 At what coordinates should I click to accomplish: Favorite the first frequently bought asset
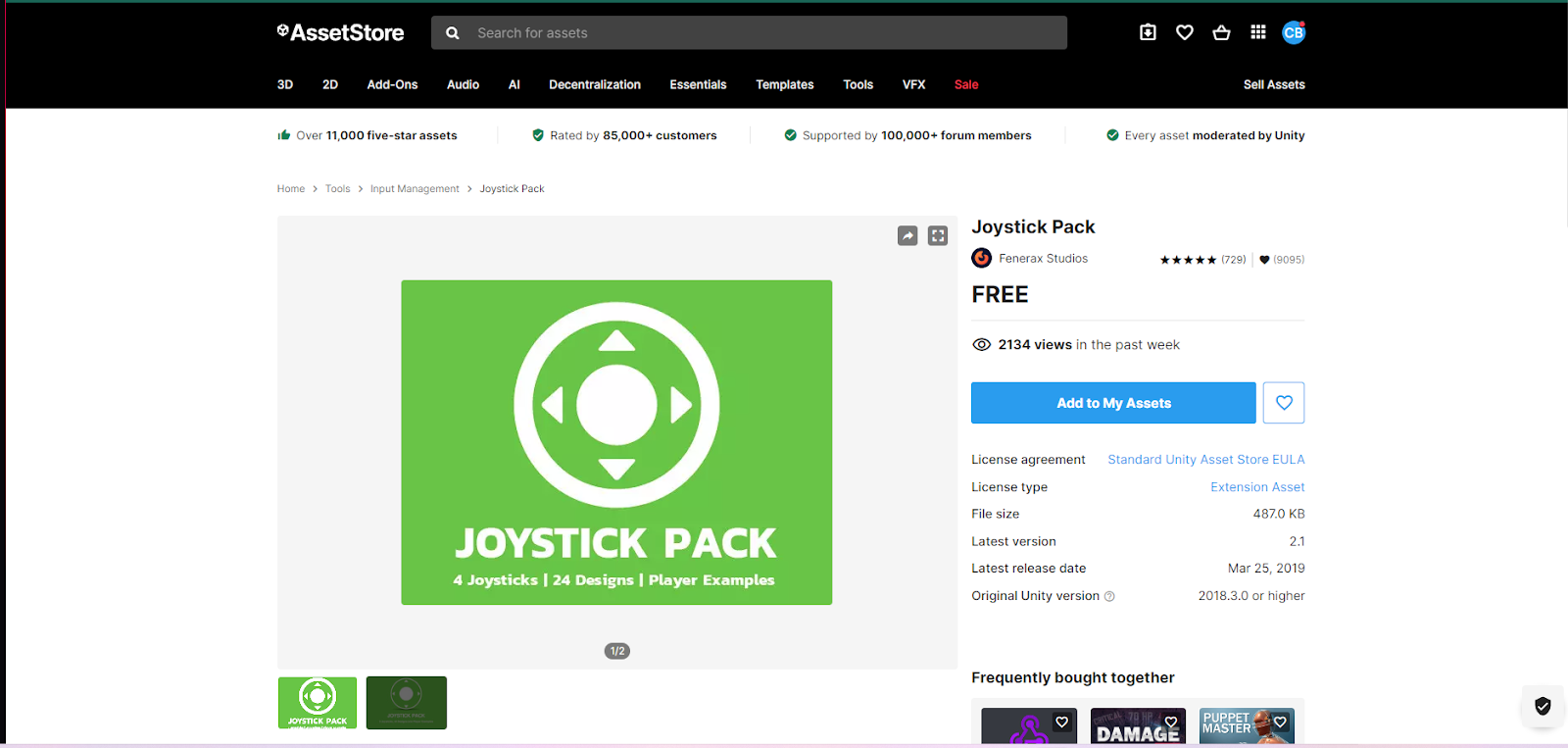point(1061,723)
